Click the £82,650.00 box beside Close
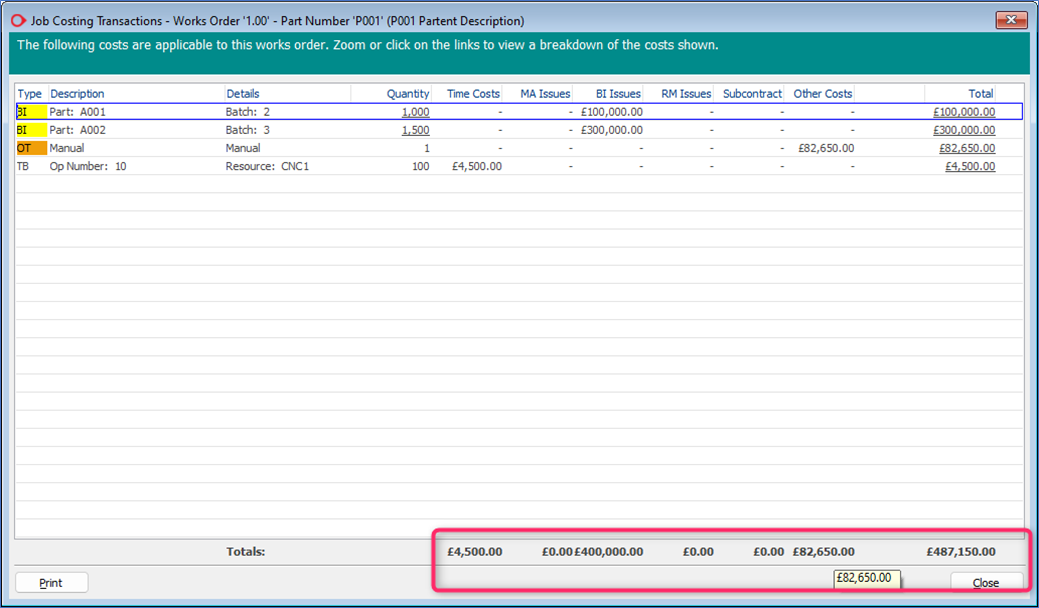Viewport: 1039px width, 608px height. coord(866,579)
